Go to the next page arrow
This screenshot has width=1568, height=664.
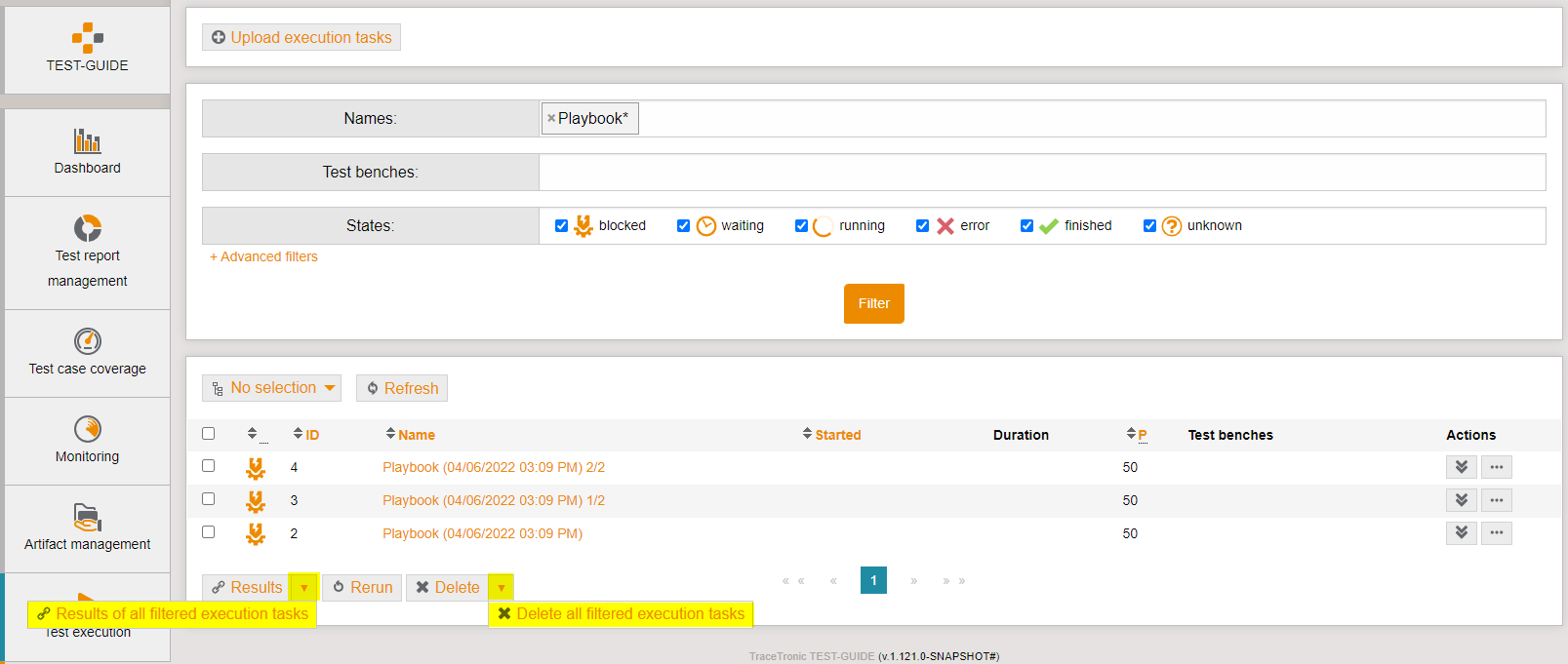[x=913, y=581]
